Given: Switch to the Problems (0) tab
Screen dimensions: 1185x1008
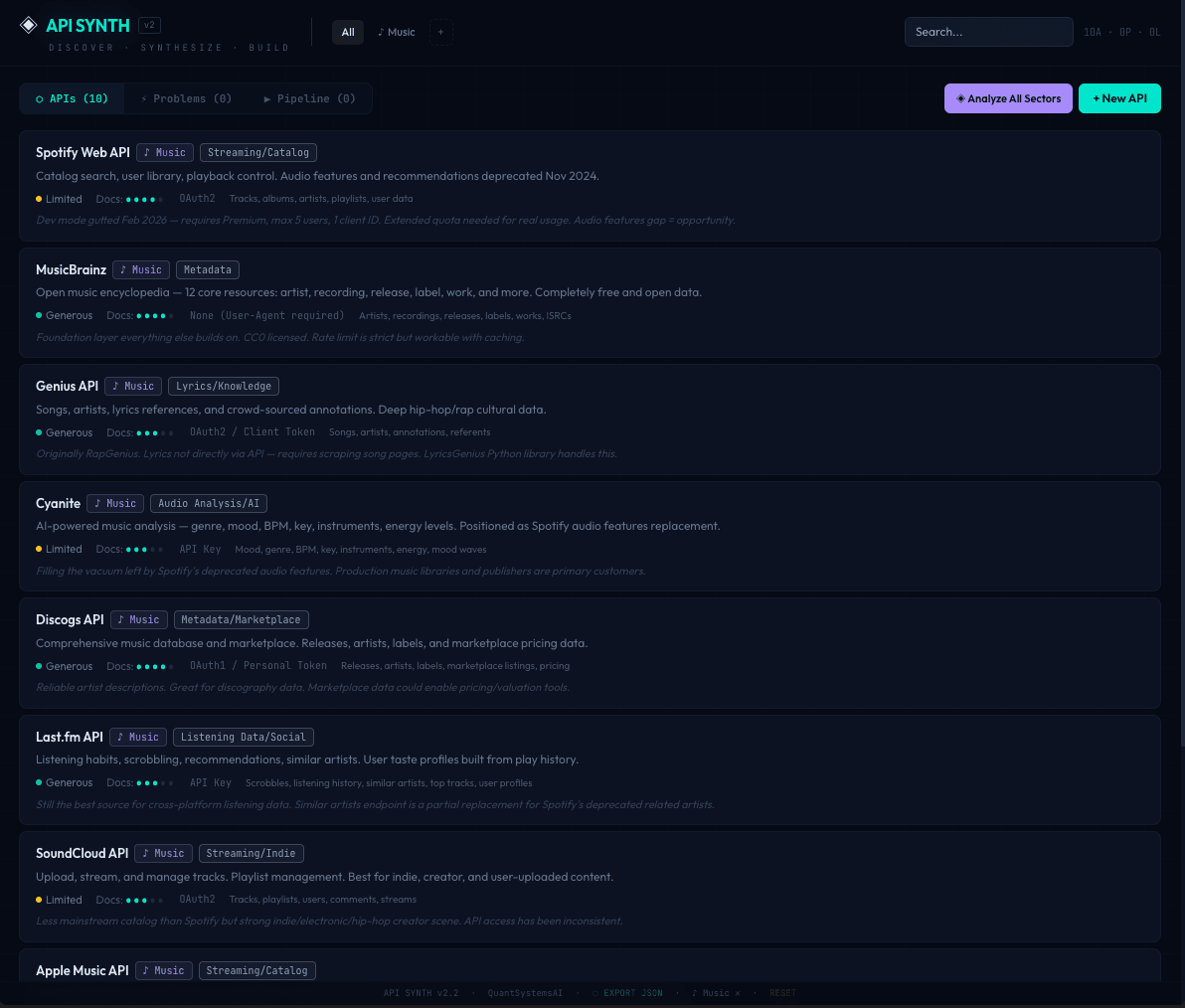Looking at the screenshot, I should coord(186,98).
